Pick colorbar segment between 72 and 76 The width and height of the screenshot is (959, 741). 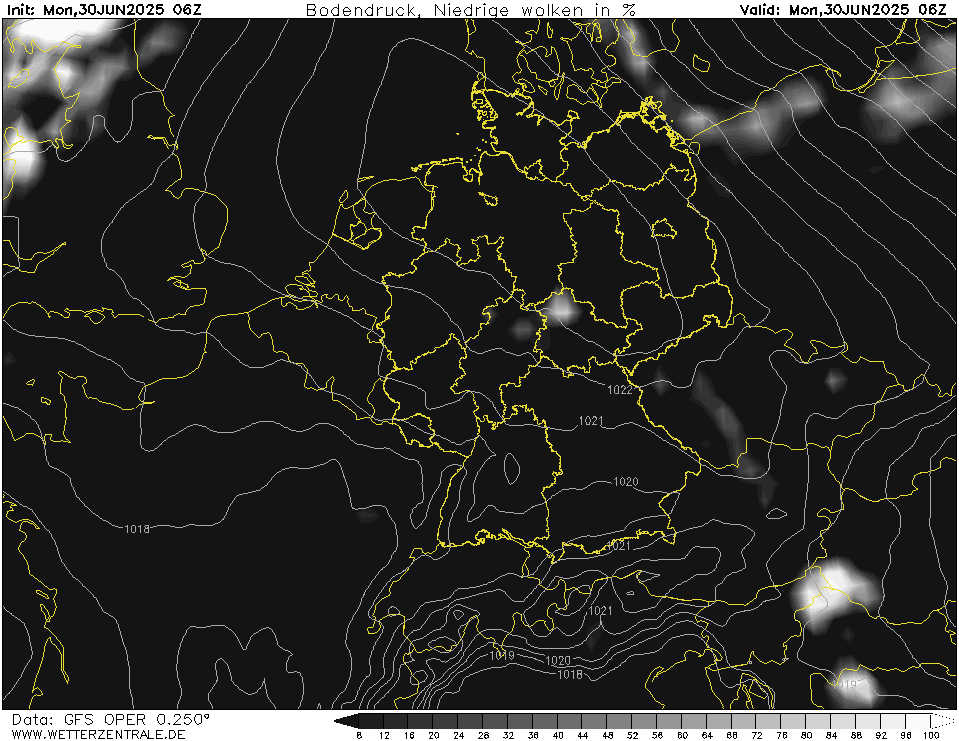(x=769, y=721)
